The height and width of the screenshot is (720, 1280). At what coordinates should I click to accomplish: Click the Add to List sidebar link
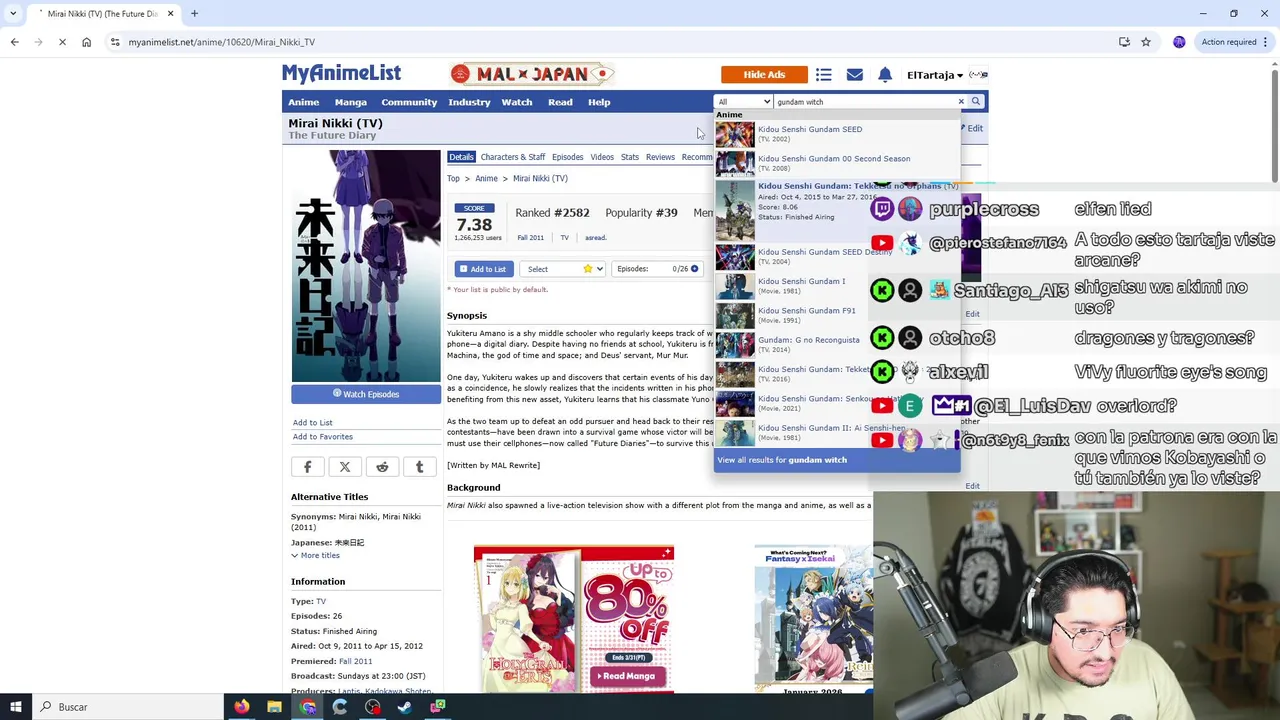(313, 423)
